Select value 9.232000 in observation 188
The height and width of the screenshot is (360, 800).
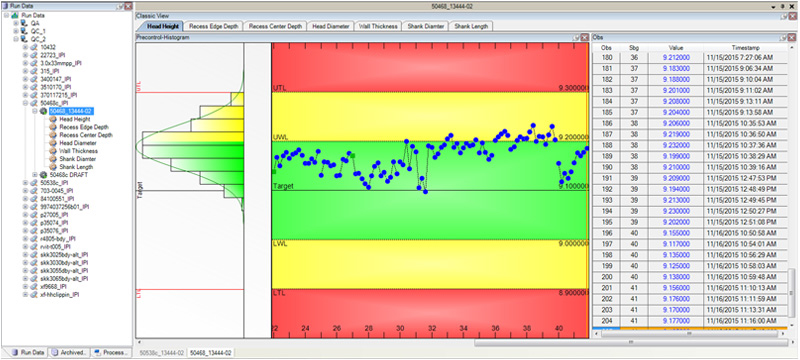tap(676, 145)
